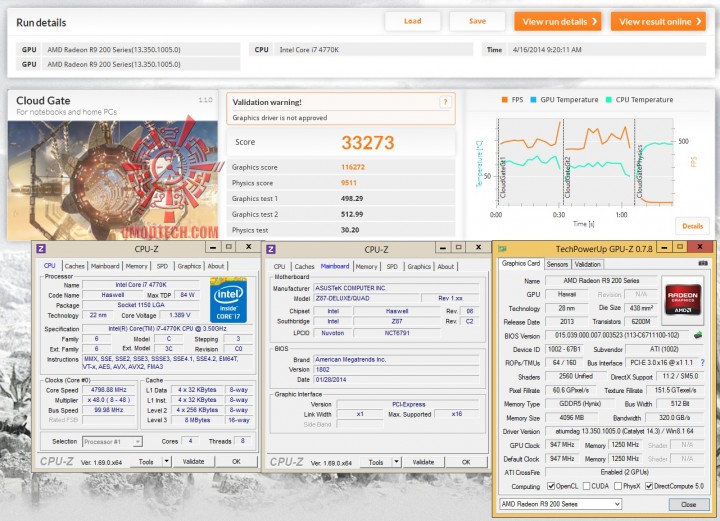Open SPD tab in middle CPU-Z window
Viewport: 720px width, 521px height.
point(392,266)
